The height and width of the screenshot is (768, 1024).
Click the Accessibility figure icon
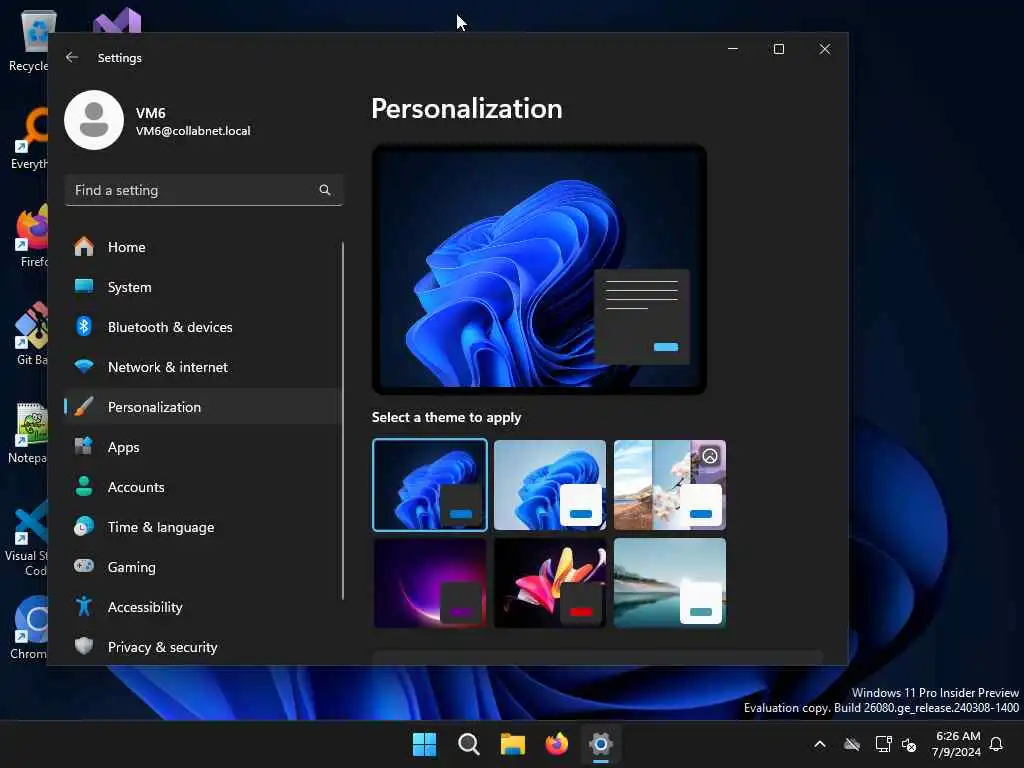tap(84, 607)
